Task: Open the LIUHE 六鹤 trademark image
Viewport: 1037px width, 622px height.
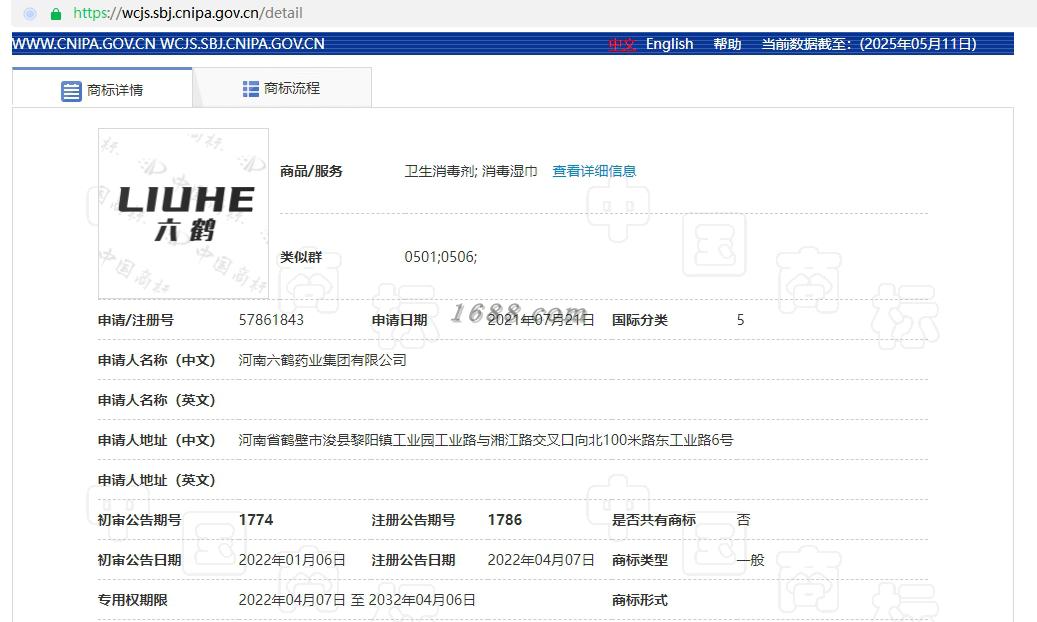Action: [184, 214]
